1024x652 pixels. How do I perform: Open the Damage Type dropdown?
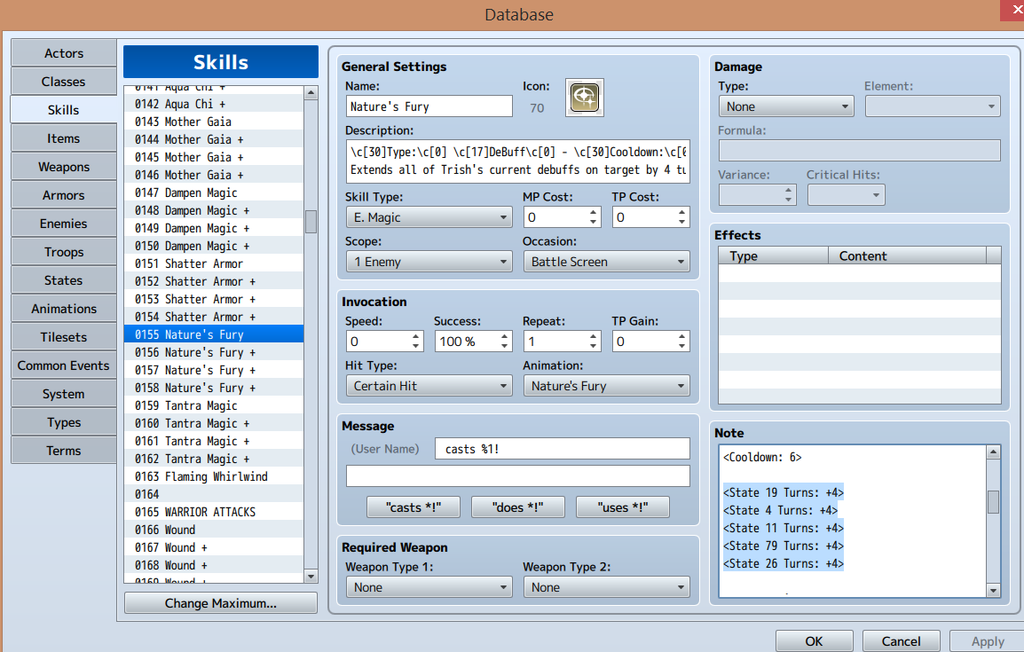tap(785, 107)
